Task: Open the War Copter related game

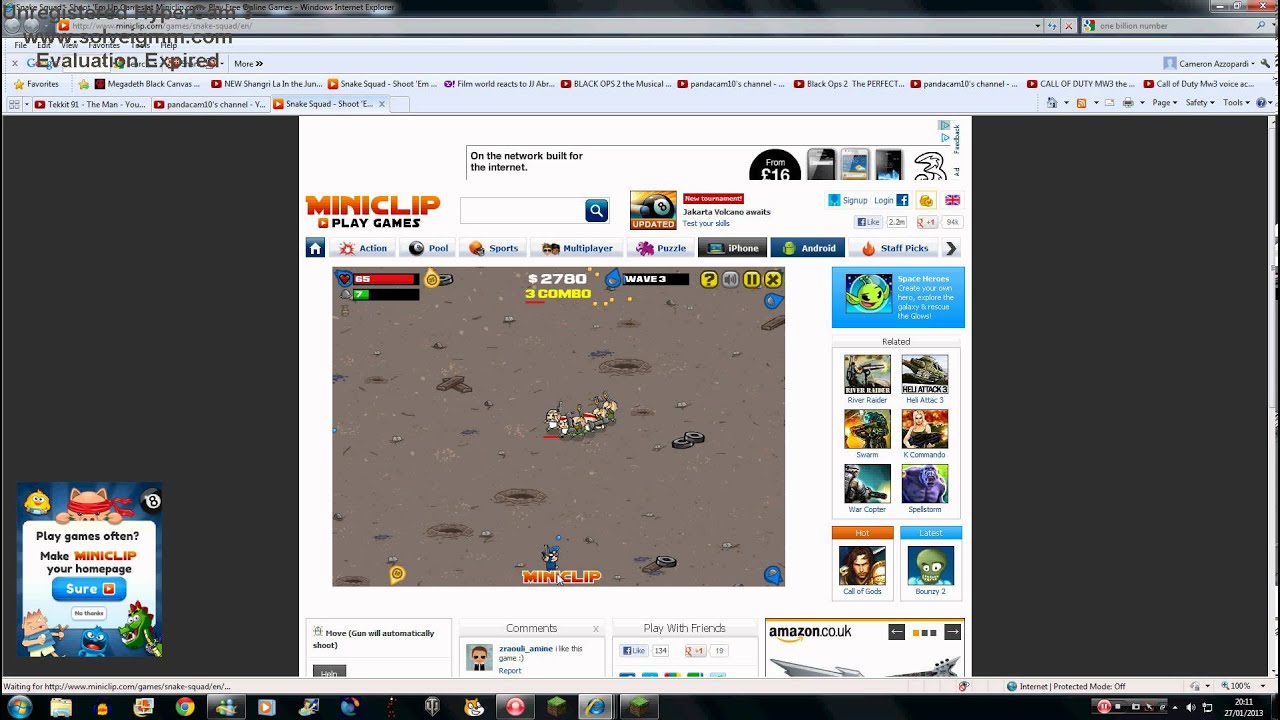Action: click(x=867, y=484)
